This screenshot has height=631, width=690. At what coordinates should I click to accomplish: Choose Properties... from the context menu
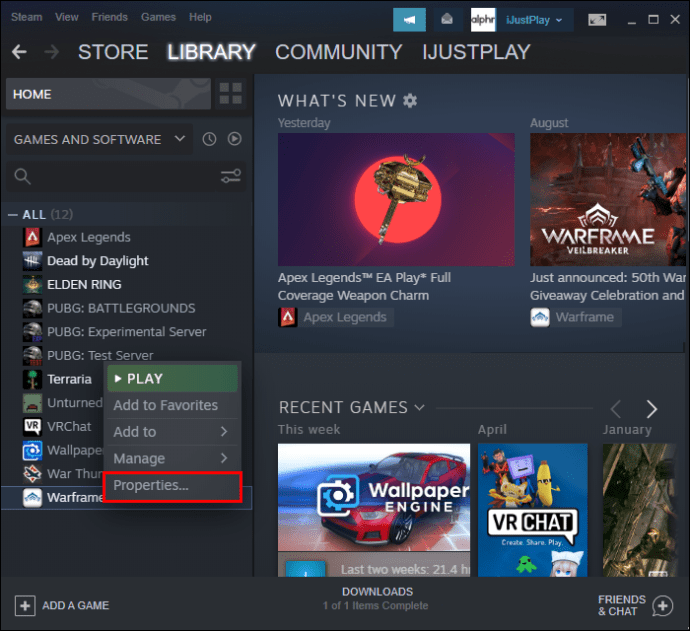(172, 486)
